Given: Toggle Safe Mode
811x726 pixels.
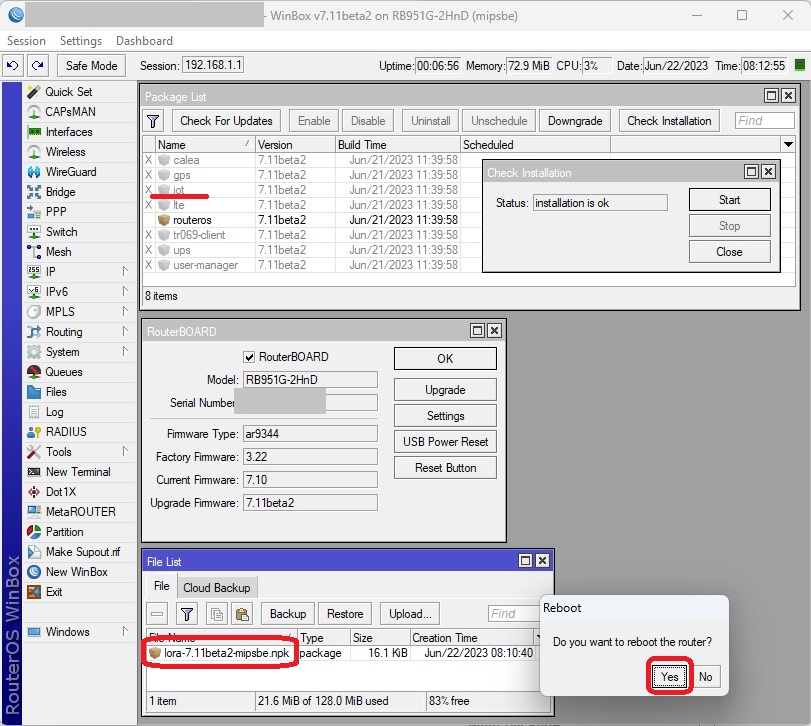Looking at the screenshot, I should coord(91,66).
